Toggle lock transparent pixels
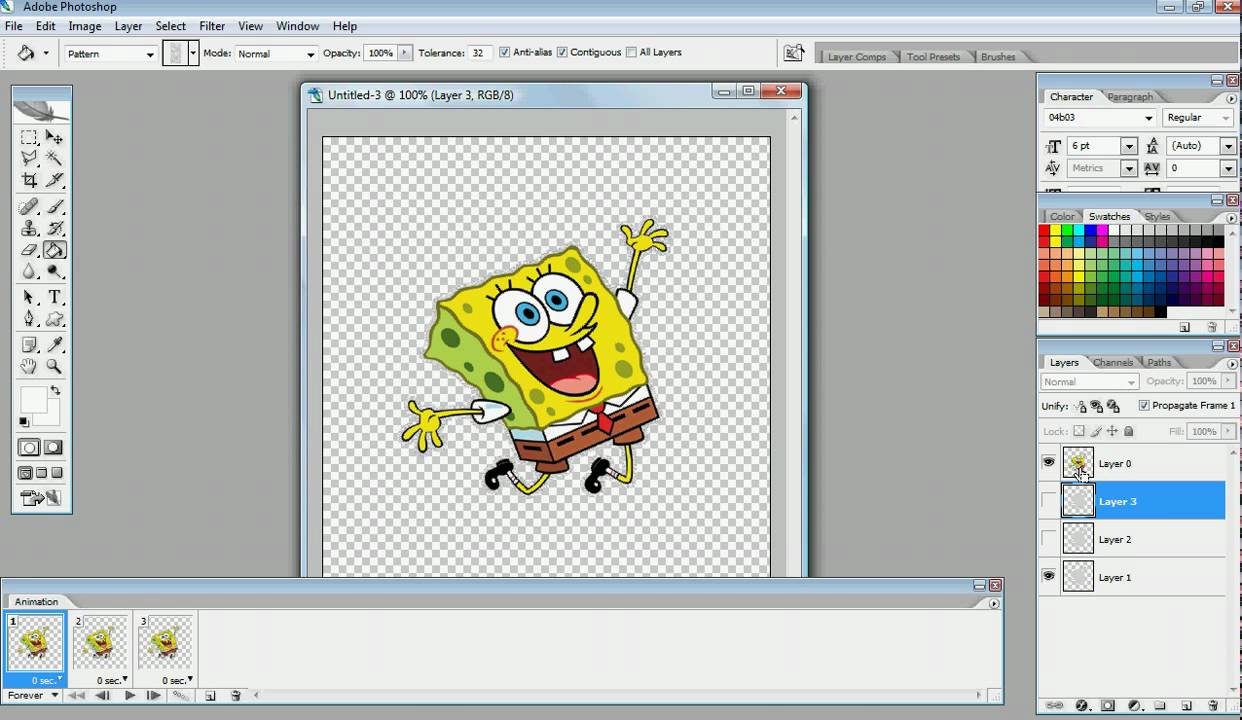Viewport: 1242px width, 720px height. coord(1078,431)
